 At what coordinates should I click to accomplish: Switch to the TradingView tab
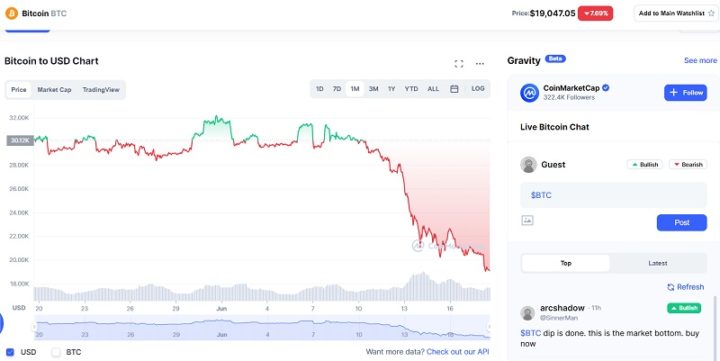pos(101,90)
